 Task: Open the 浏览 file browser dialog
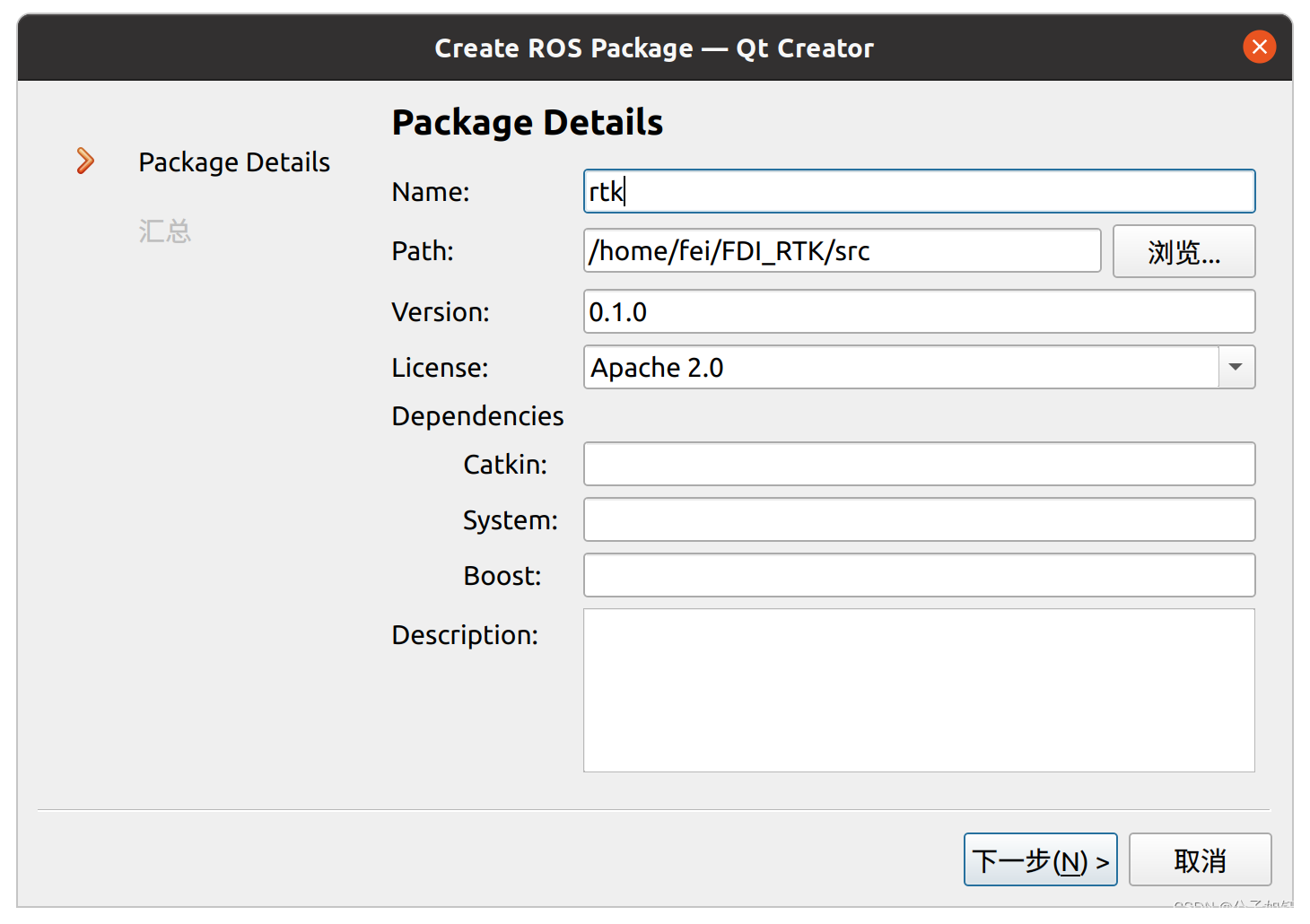point(1183,252)
